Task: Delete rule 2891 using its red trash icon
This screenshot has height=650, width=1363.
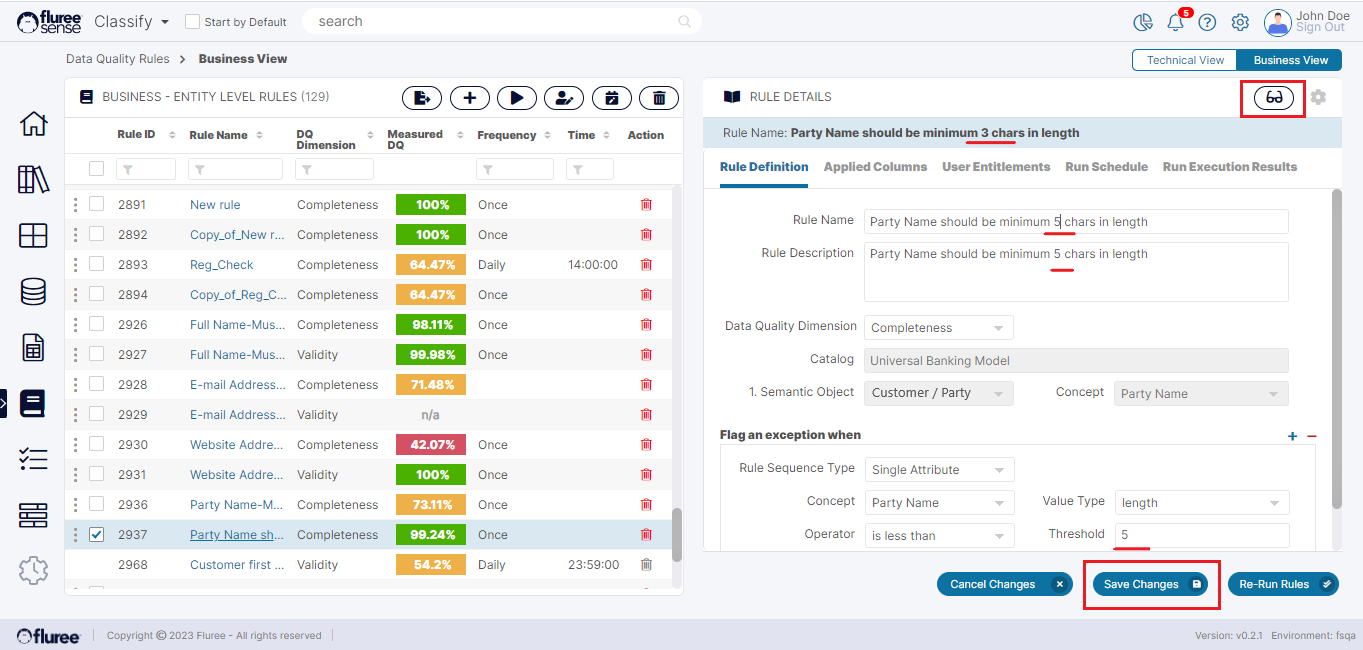Action: (x=646, y=205)
